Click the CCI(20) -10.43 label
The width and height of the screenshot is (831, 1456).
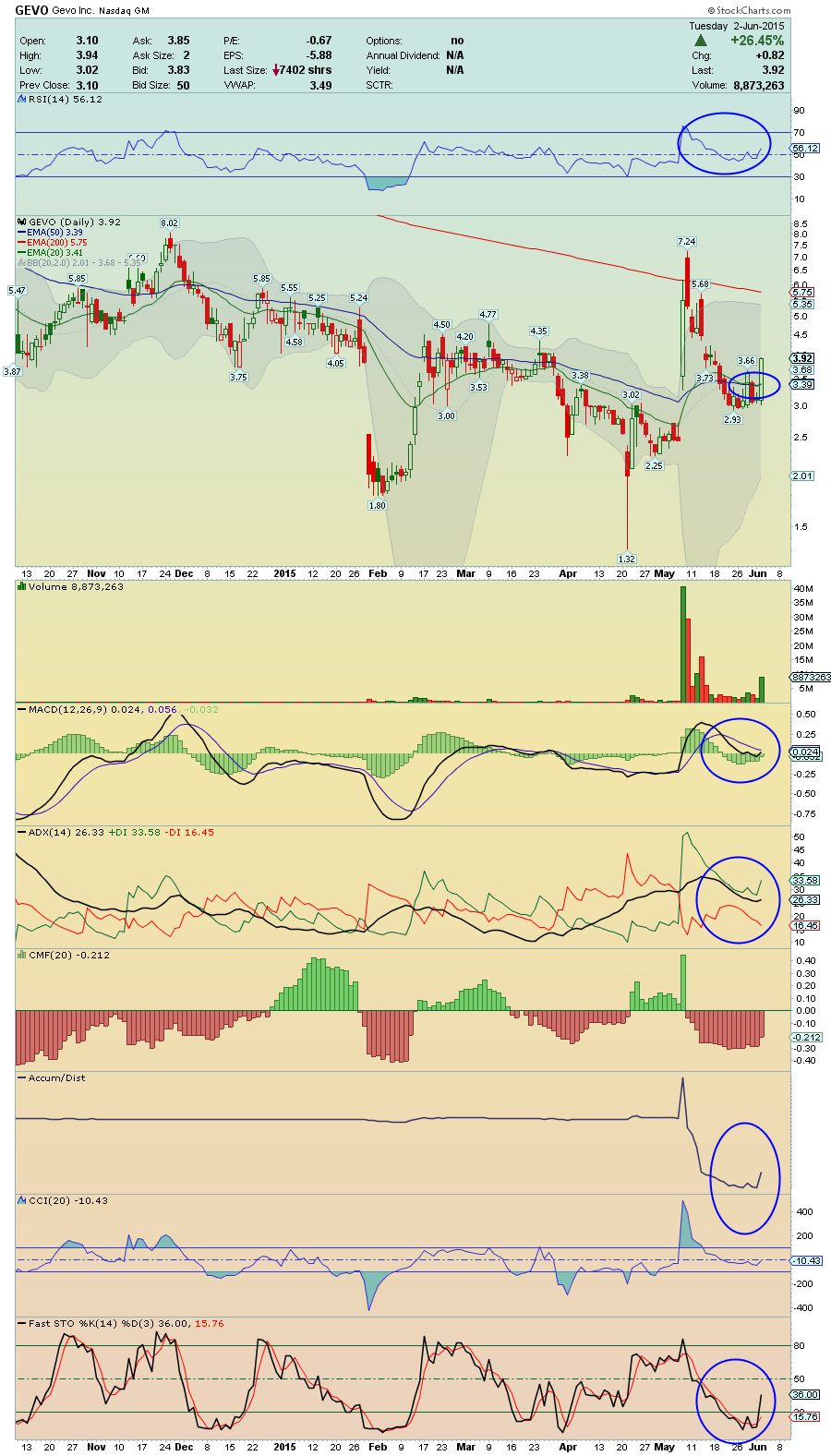click(x=68, y=1200)
